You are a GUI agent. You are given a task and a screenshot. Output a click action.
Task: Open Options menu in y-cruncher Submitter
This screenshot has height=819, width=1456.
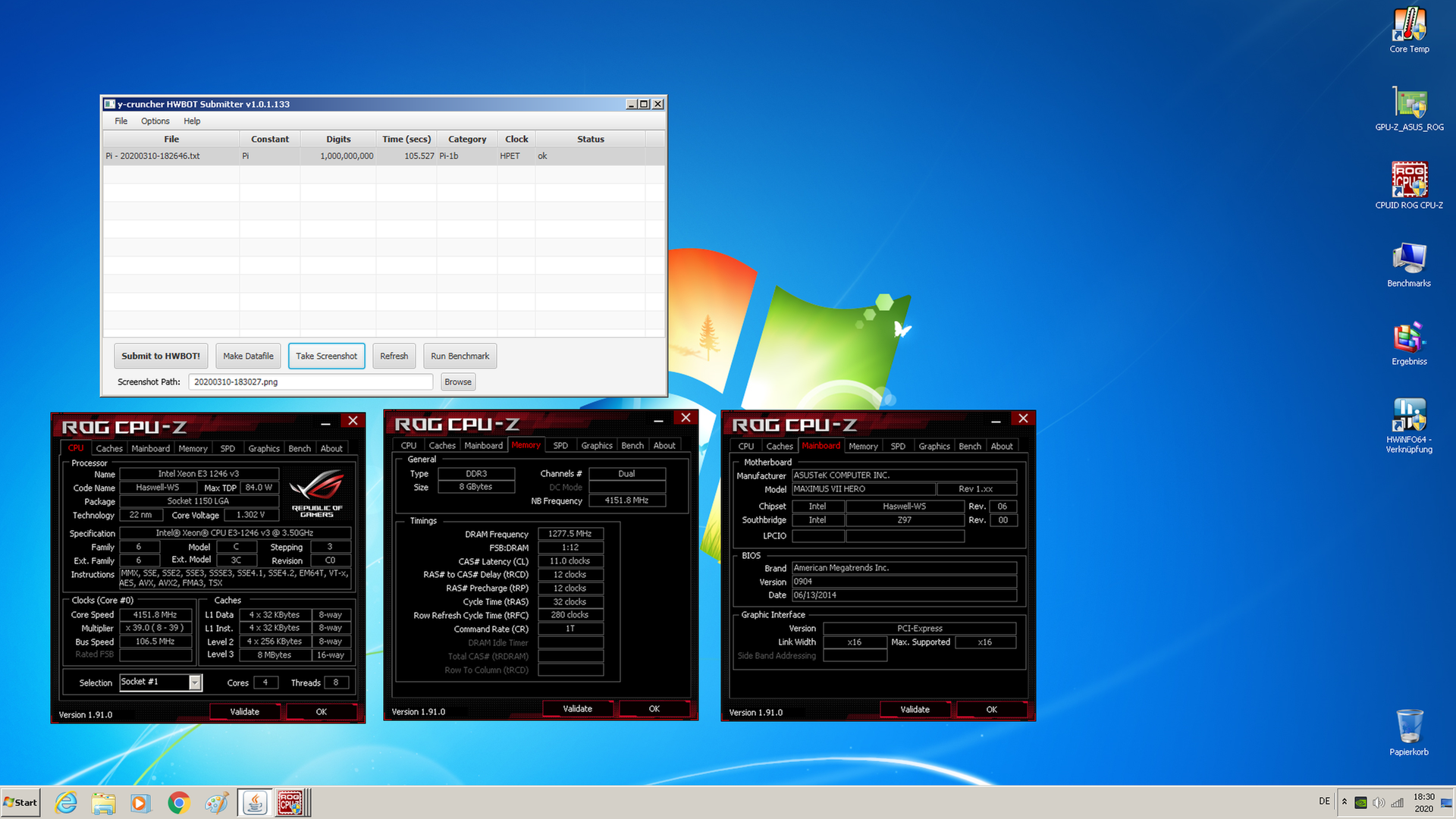[155, 121]
